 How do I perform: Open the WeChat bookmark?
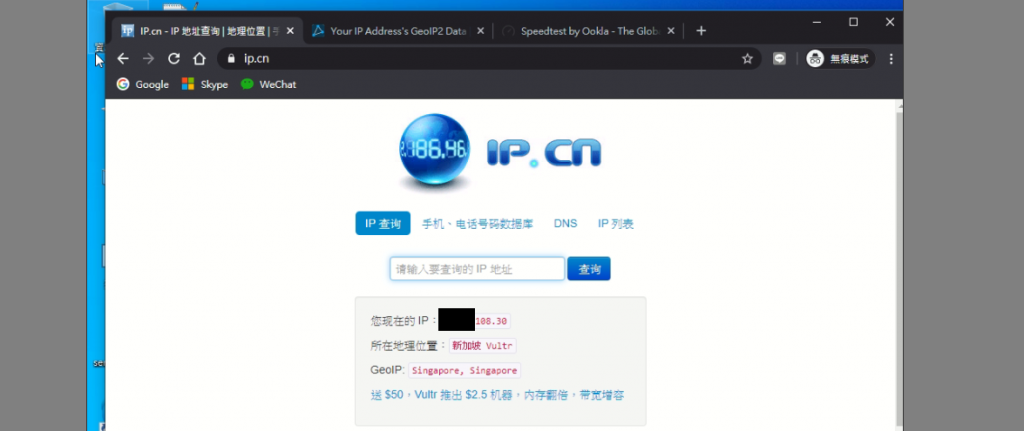[x=268, y=84]
